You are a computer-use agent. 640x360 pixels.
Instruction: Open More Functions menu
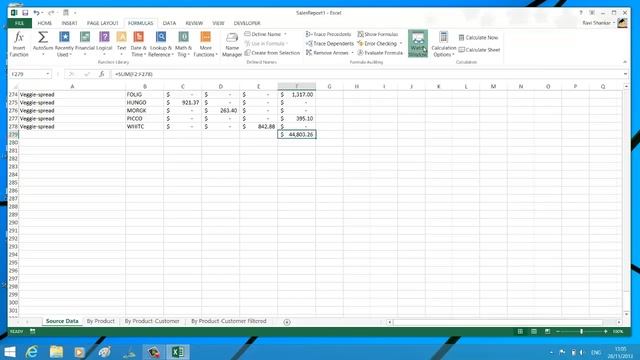tap(205, 44)
